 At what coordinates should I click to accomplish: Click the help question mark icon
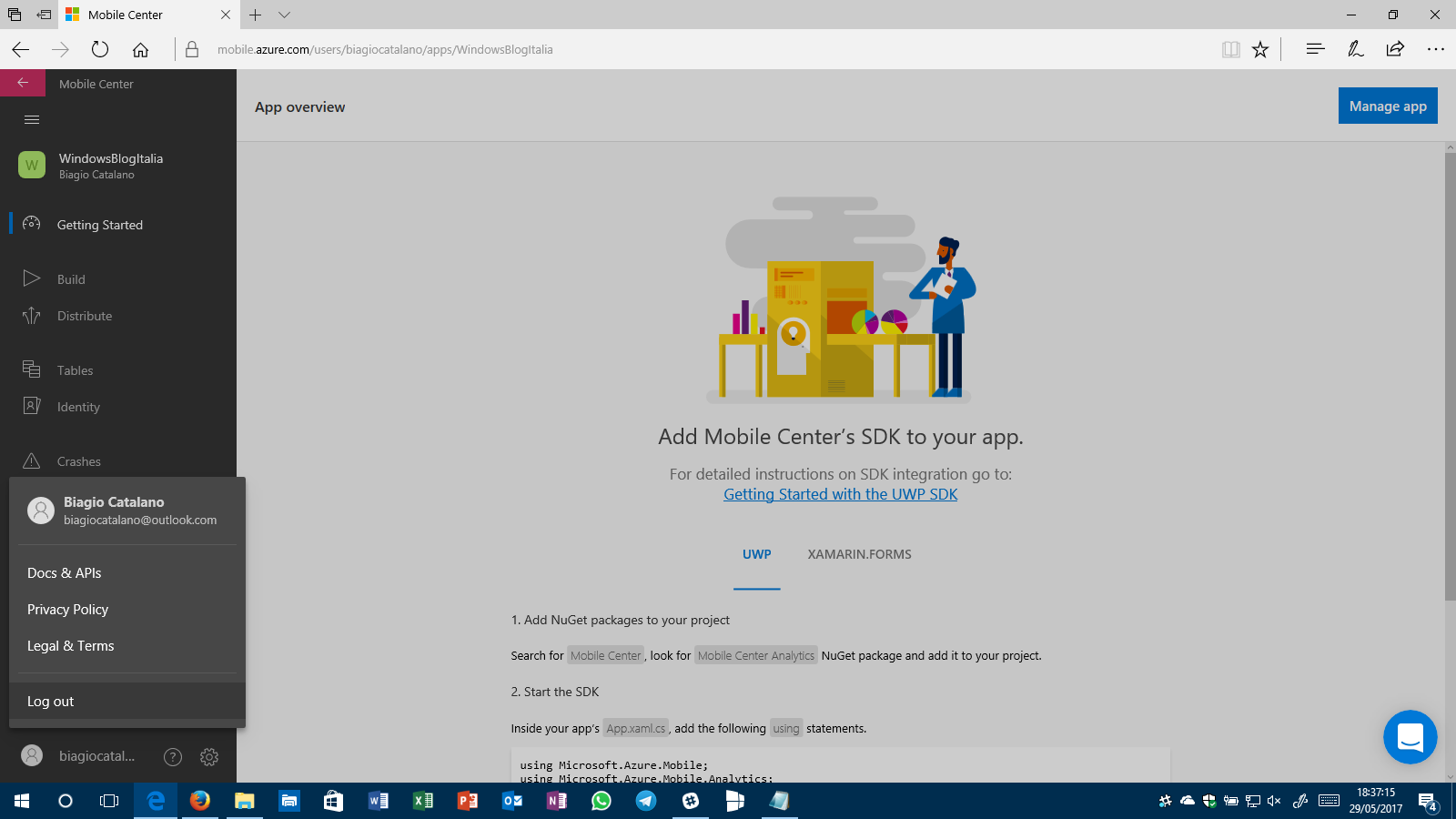173,757
